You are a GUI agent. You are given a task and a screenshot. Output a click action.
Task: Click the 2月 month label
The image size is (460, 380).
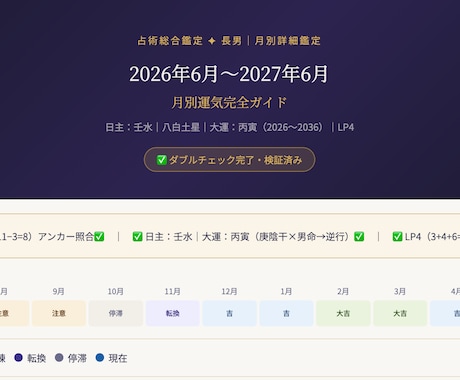(343, 292)
